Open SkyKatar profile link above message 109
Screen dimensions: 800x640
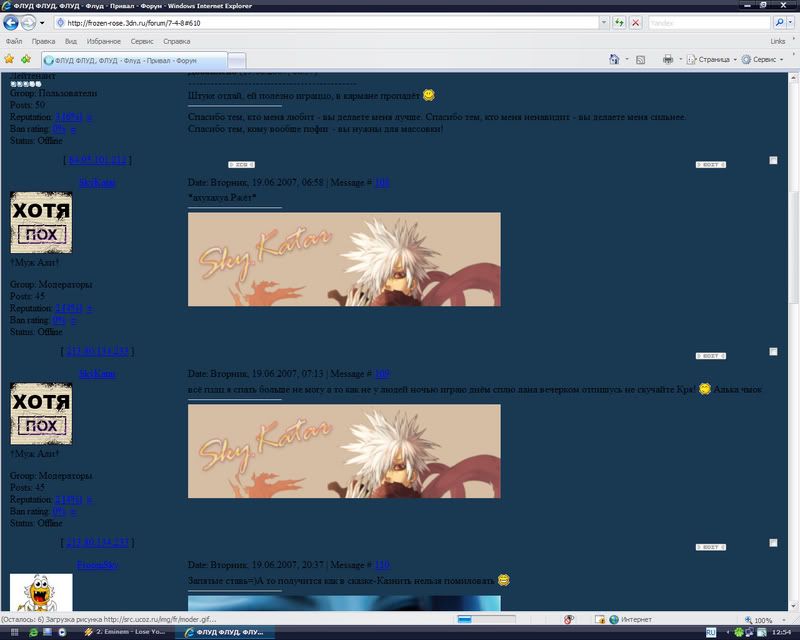97,374
